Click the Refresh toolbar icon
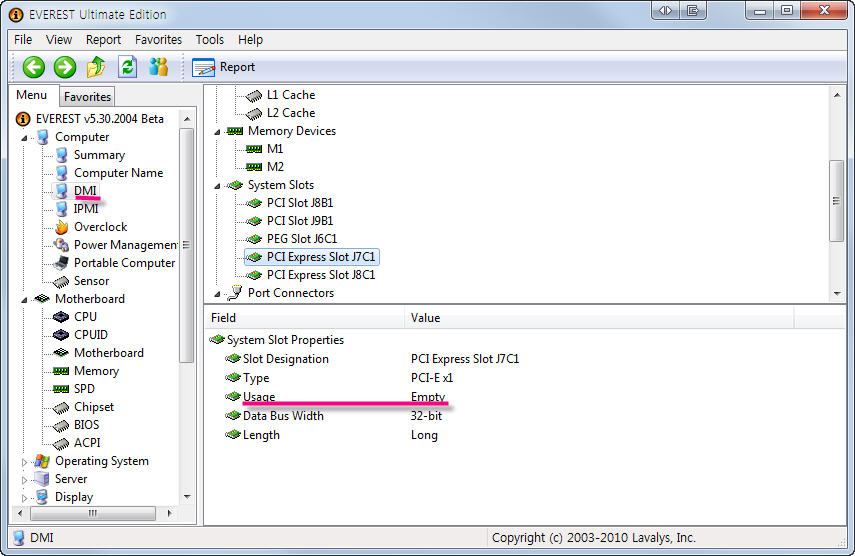The image size is (855, 556). 128,67
